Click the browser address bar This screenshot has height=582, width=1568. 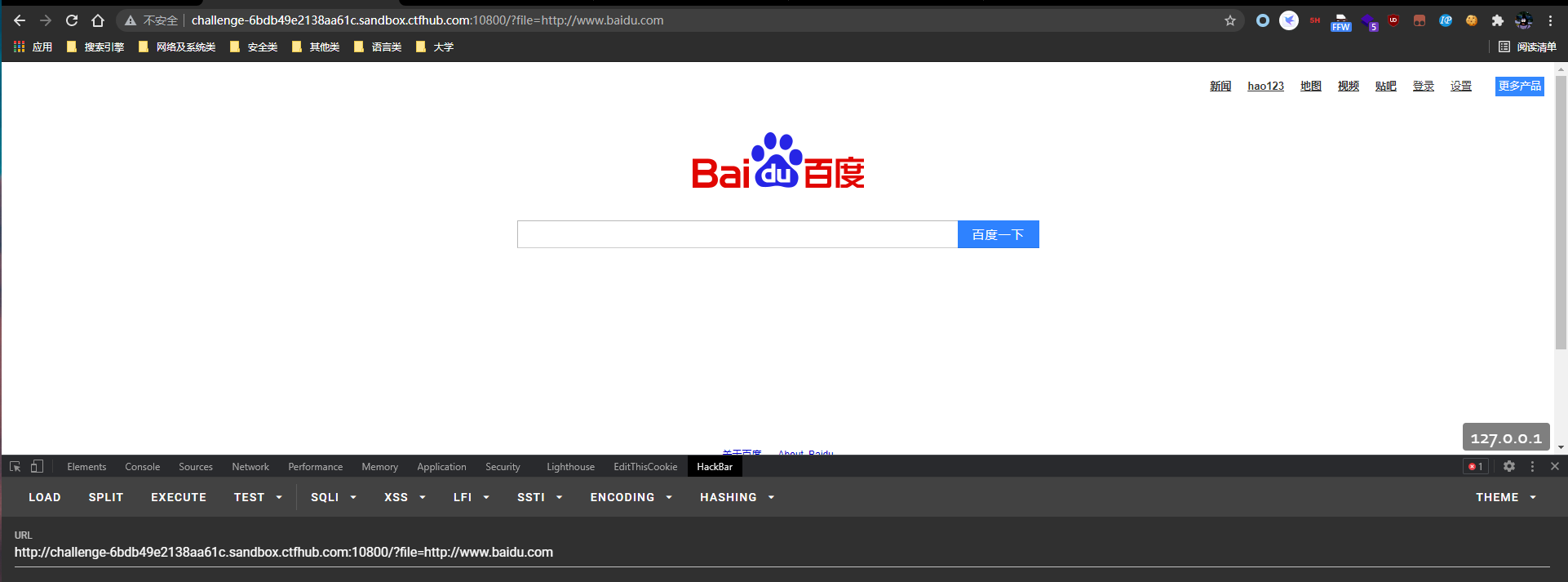pyautogui.click(x=680, y=20)
